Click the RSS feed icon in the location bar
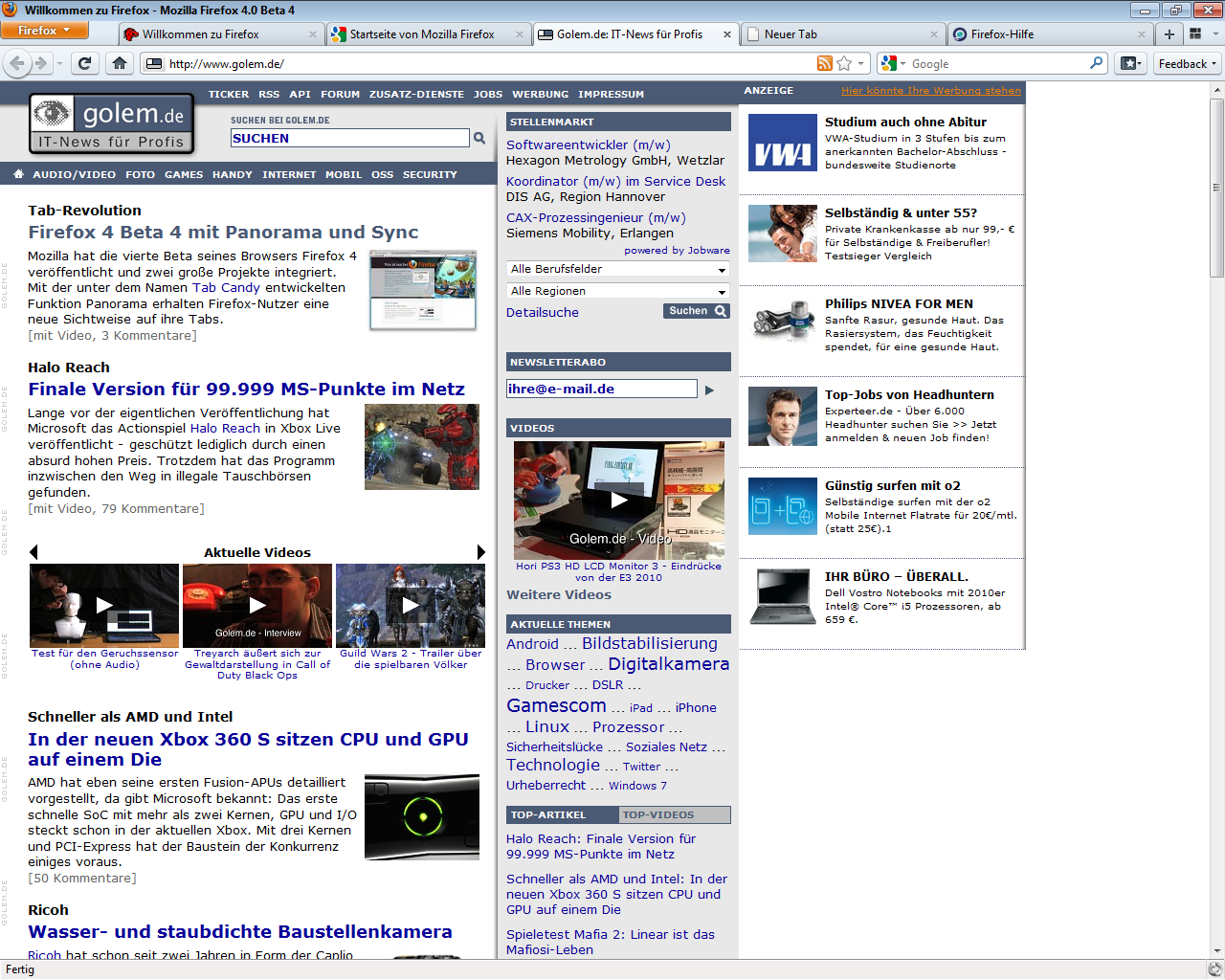The height and width of the screenshot is (980, 1225). [x=823, y=63]
